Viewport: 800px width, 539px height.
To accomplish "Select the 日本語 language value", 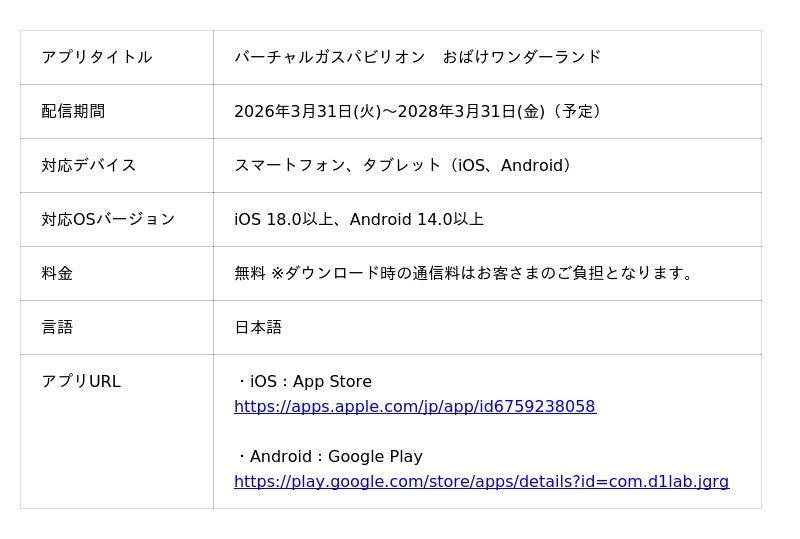I will point(258,327).
